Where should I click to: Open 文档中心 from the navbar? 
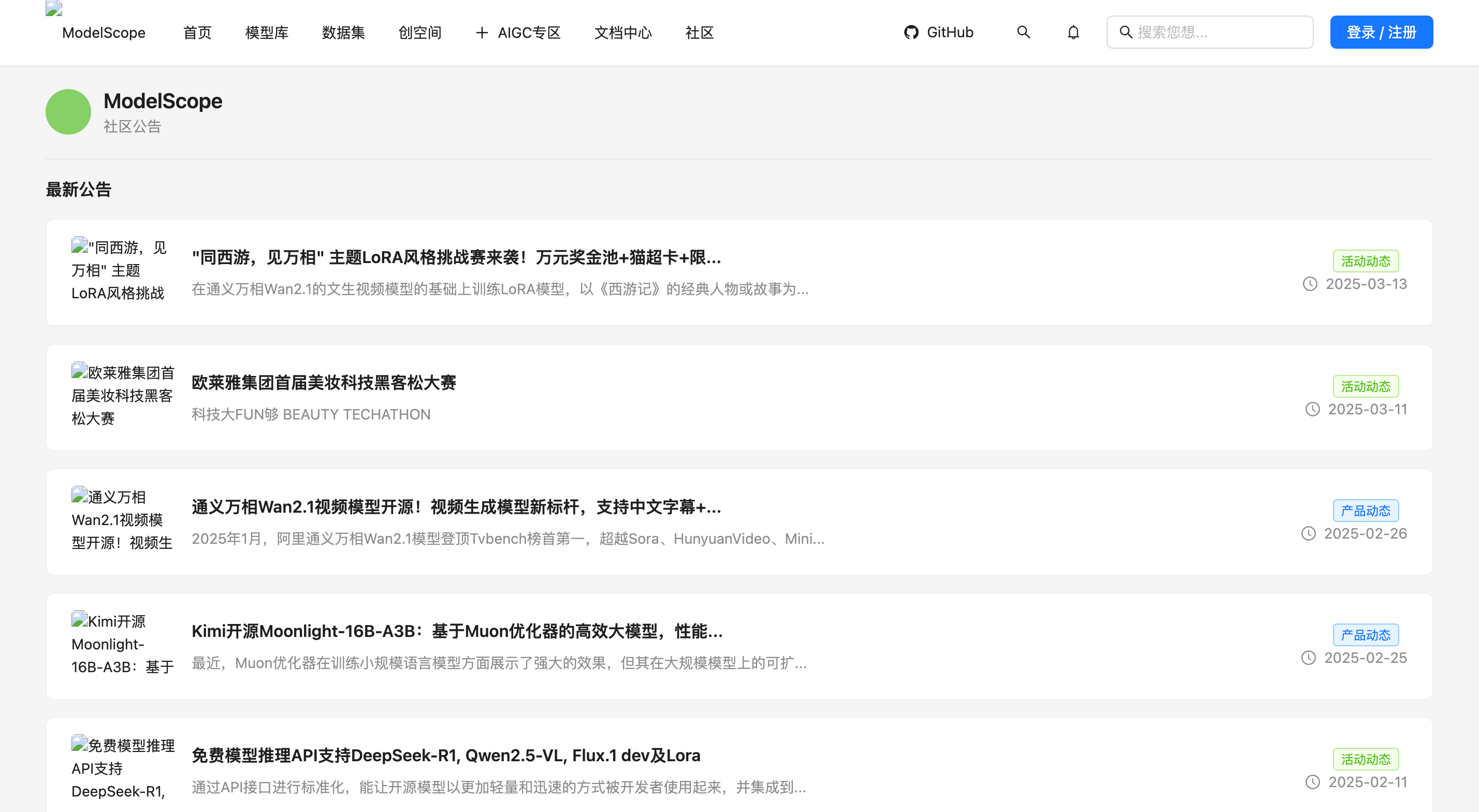(623, 33)
